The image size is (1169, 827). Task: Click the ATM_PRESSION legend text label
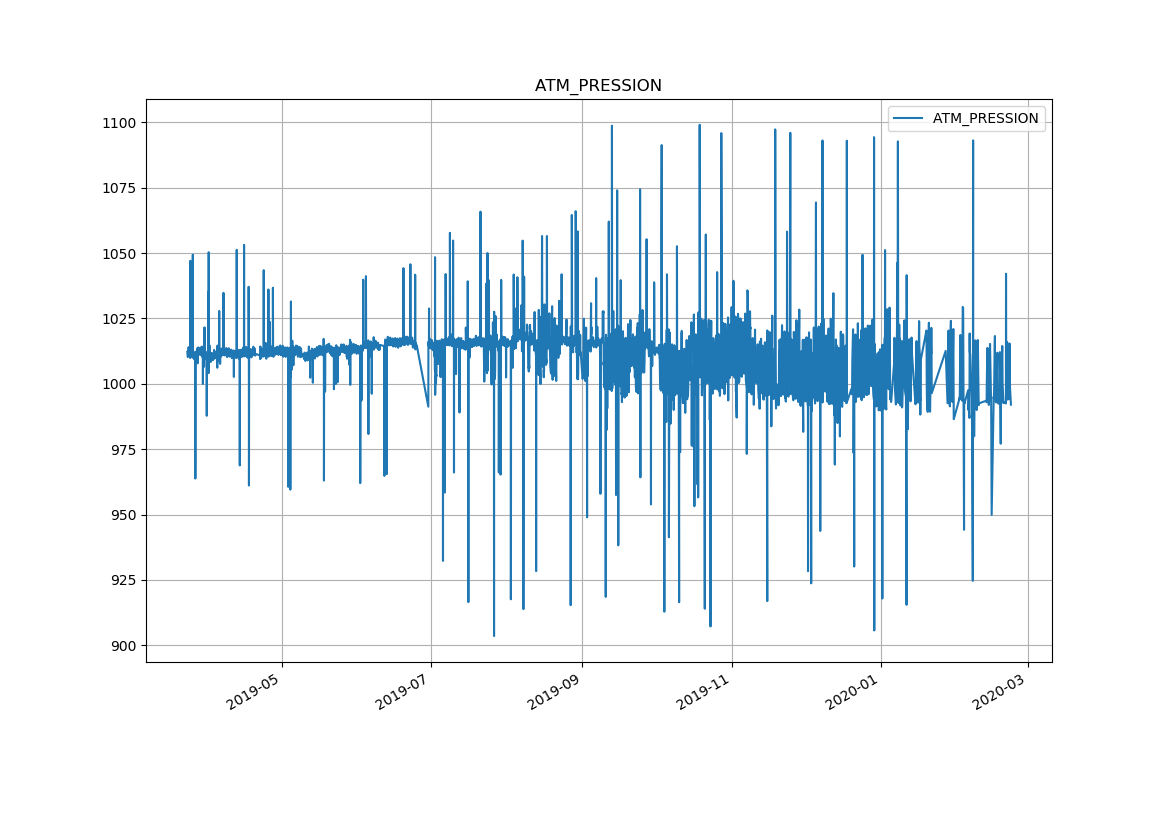coord(985,119)
